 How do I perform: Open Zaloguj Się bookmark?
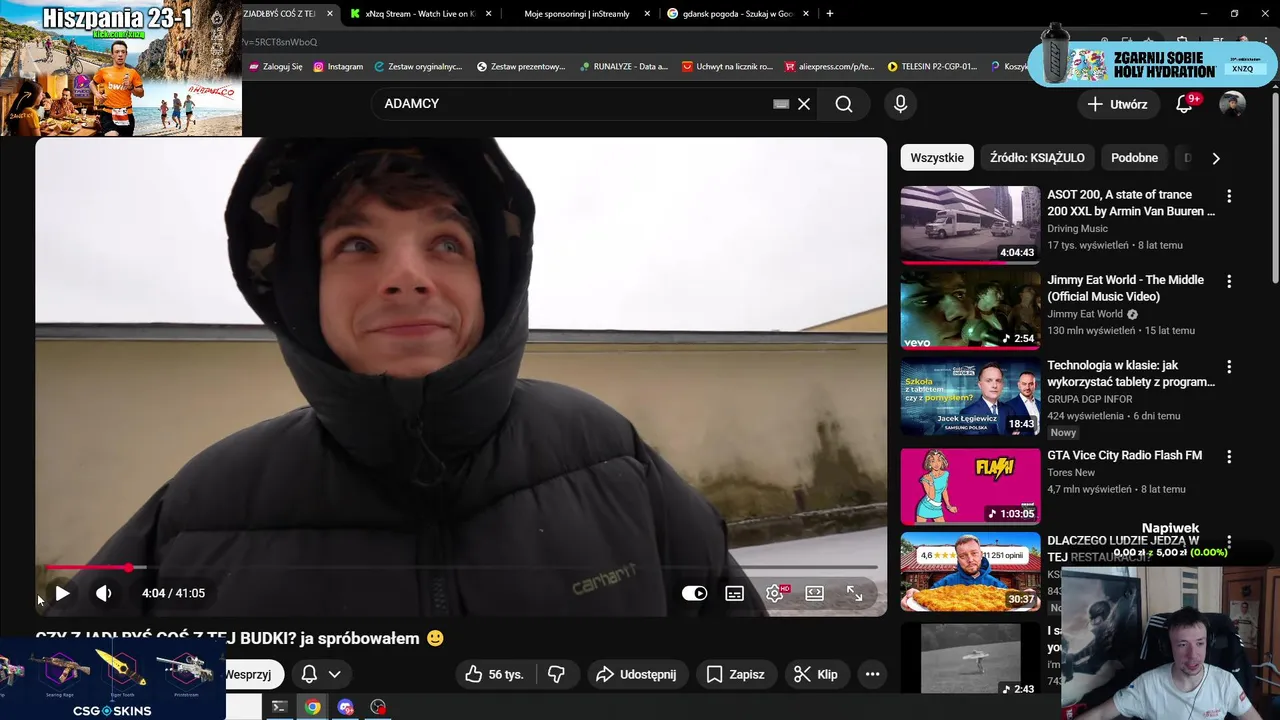click(276, 66)
